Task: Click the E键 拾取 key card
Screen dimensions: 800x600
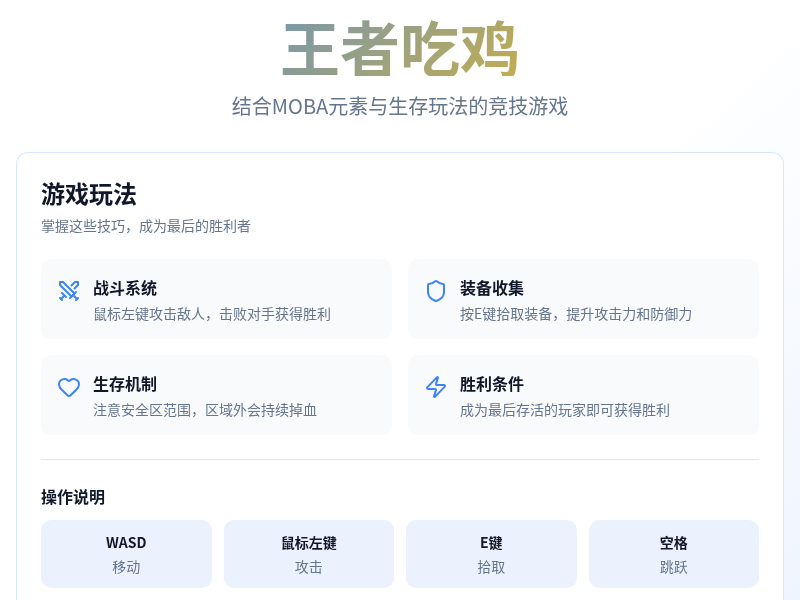Action: (x=491, y=553)
